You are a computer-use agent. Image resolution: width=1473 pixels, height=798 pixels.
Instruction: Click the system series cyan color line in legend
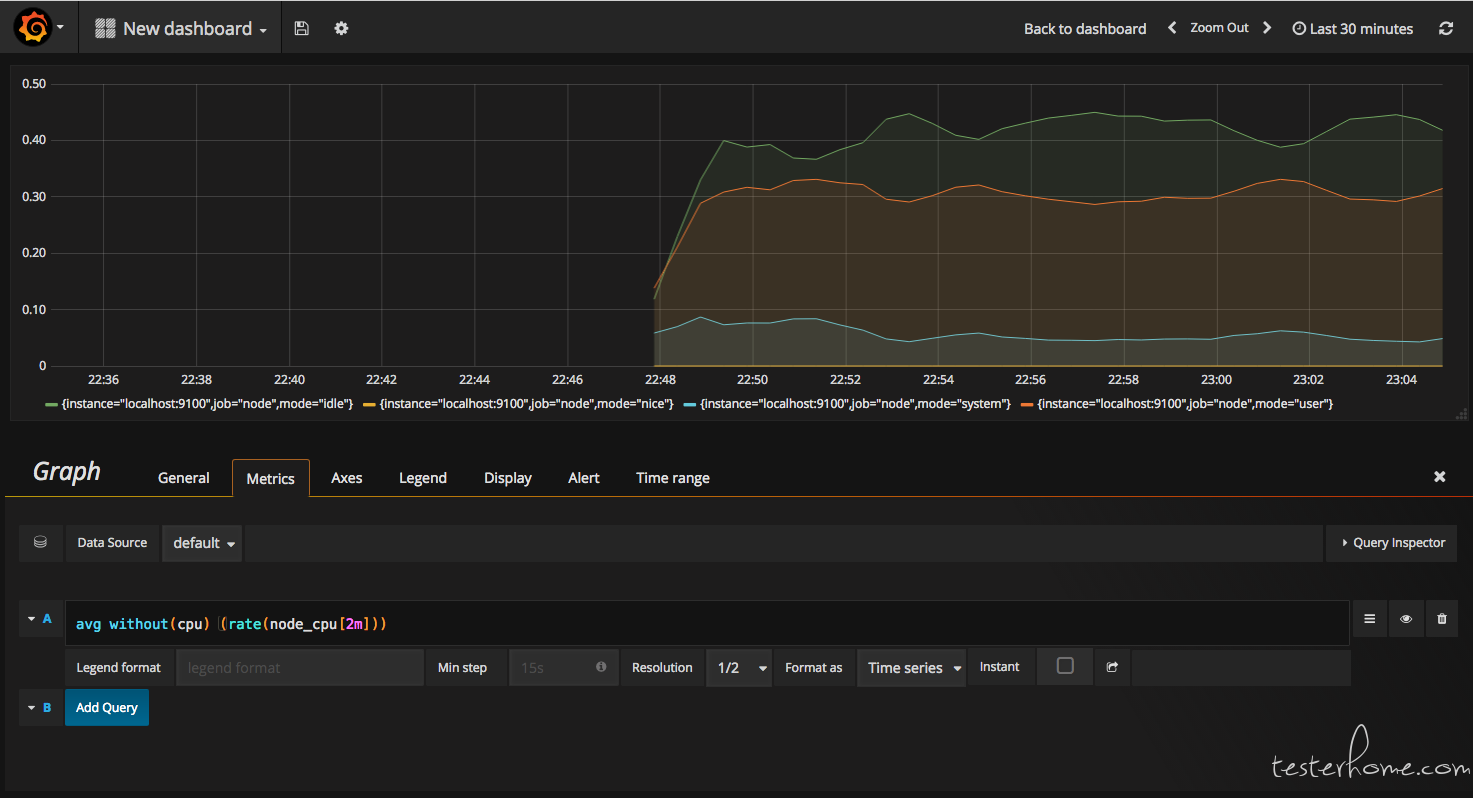point(691,404)
